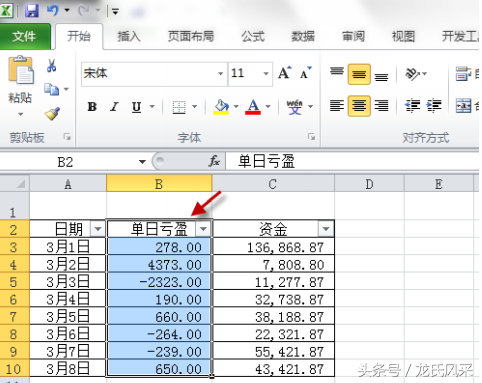Click the Borders icon
This screenshot has width=482, height=383.
coord(179,107)
